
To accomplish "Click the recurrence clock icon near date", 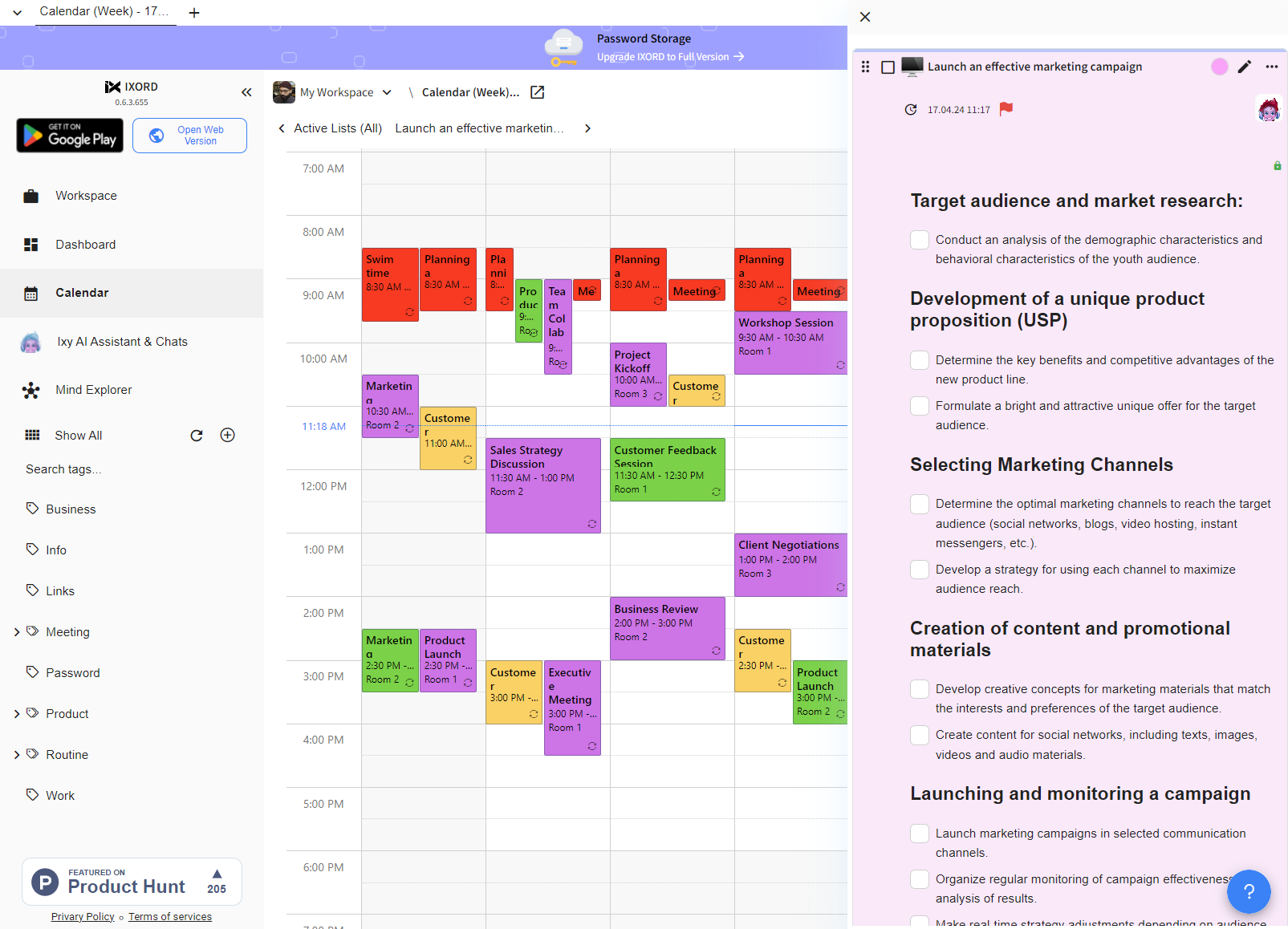I will (x=911, y=110).
